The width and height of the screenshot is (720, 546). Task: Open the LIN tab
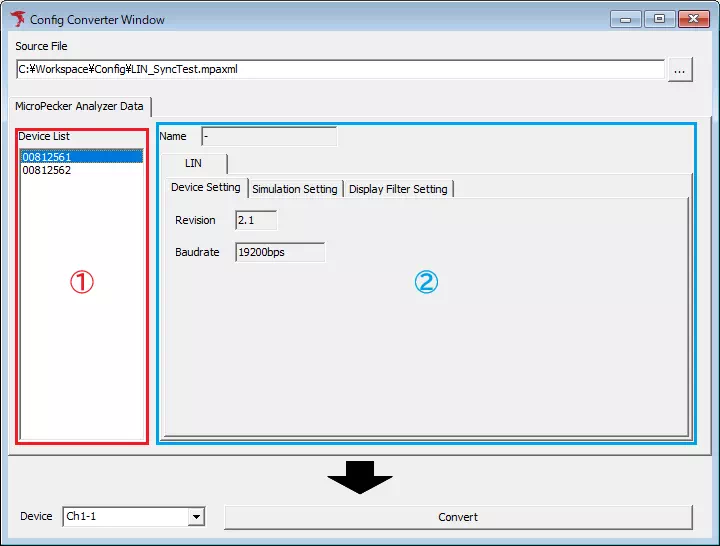[x=193, y=163]
